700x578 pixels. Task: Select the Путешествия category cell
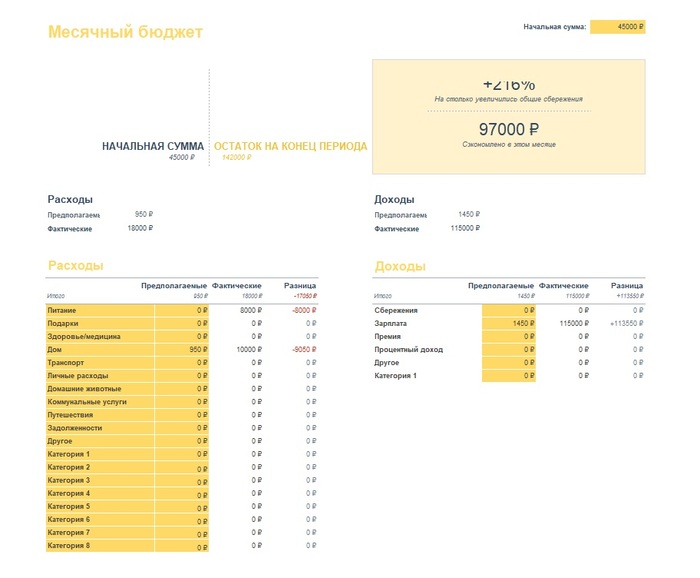tap(100, 415)
